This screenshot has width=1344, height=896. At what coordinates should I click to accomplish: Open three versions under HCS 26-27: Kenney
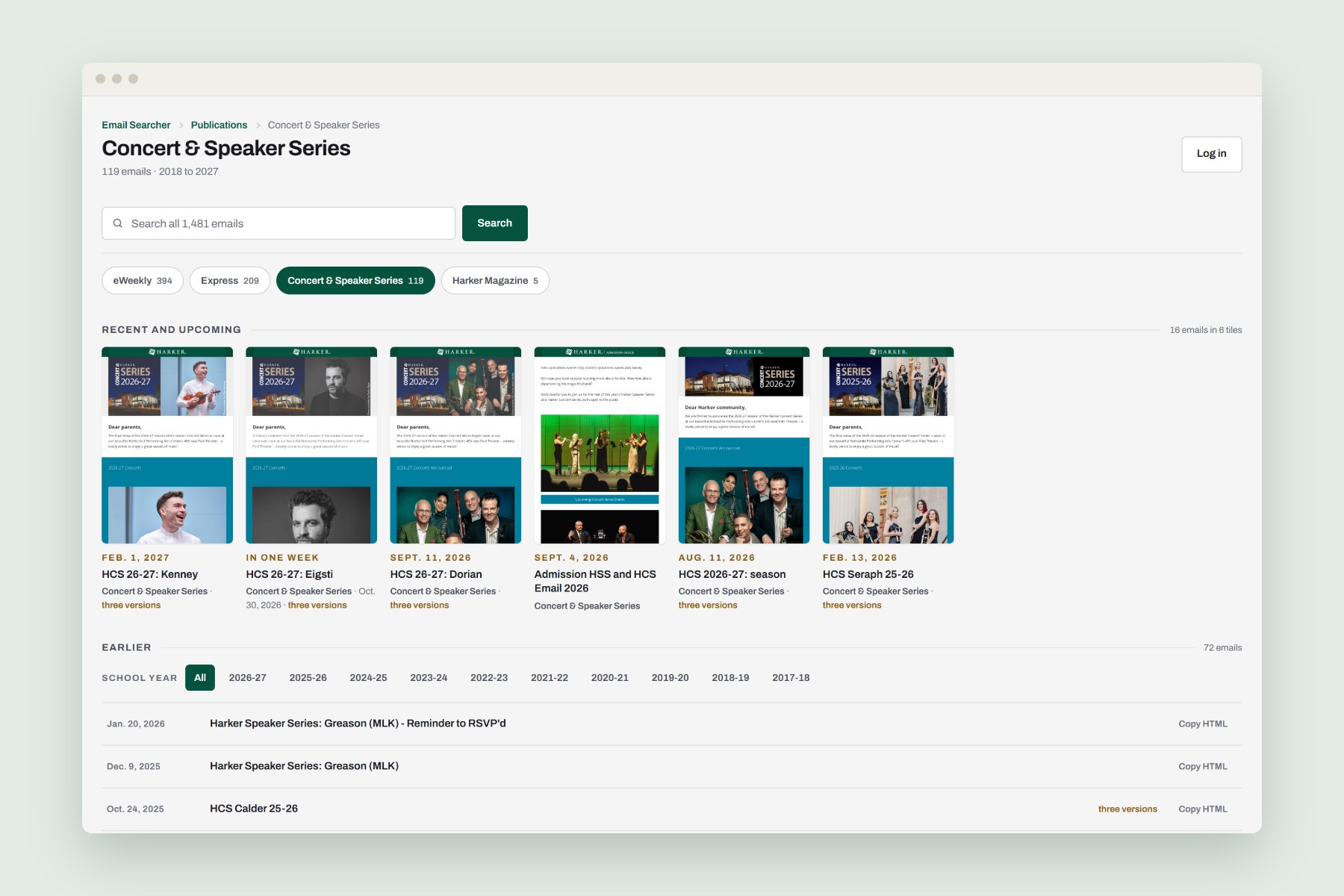[131, 606]
